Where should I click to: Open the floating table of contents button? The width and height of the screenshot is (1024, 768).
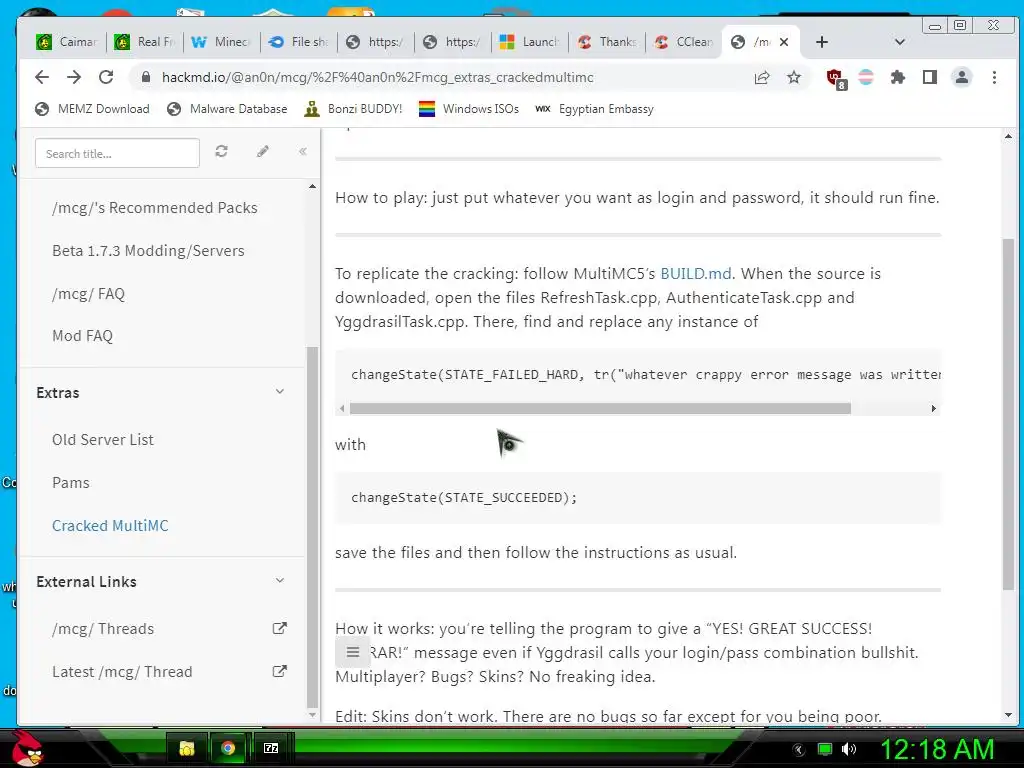point(353,652)
